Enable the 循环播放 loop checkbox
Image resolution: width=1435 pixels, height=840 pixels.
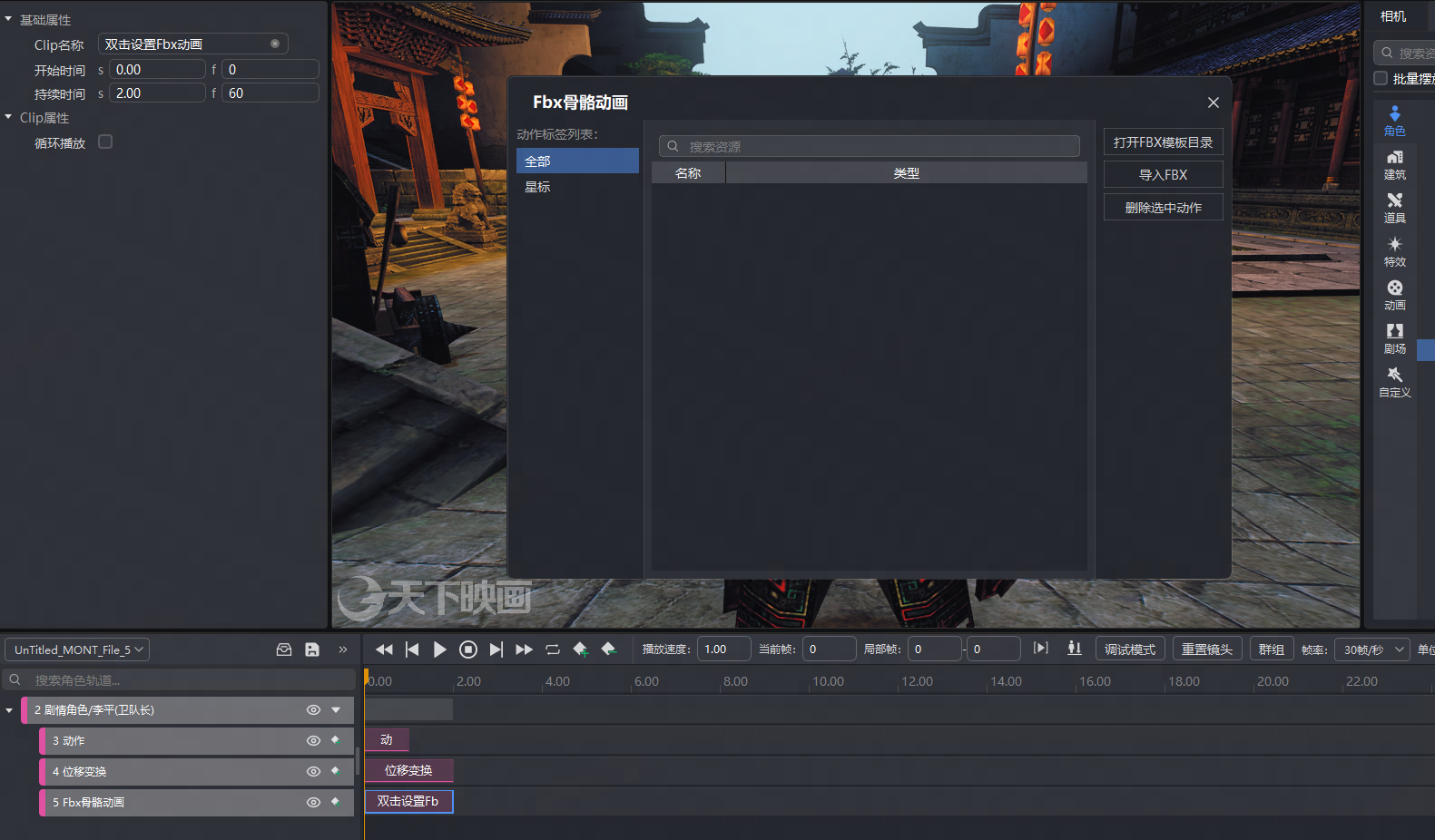coord(105,142)
